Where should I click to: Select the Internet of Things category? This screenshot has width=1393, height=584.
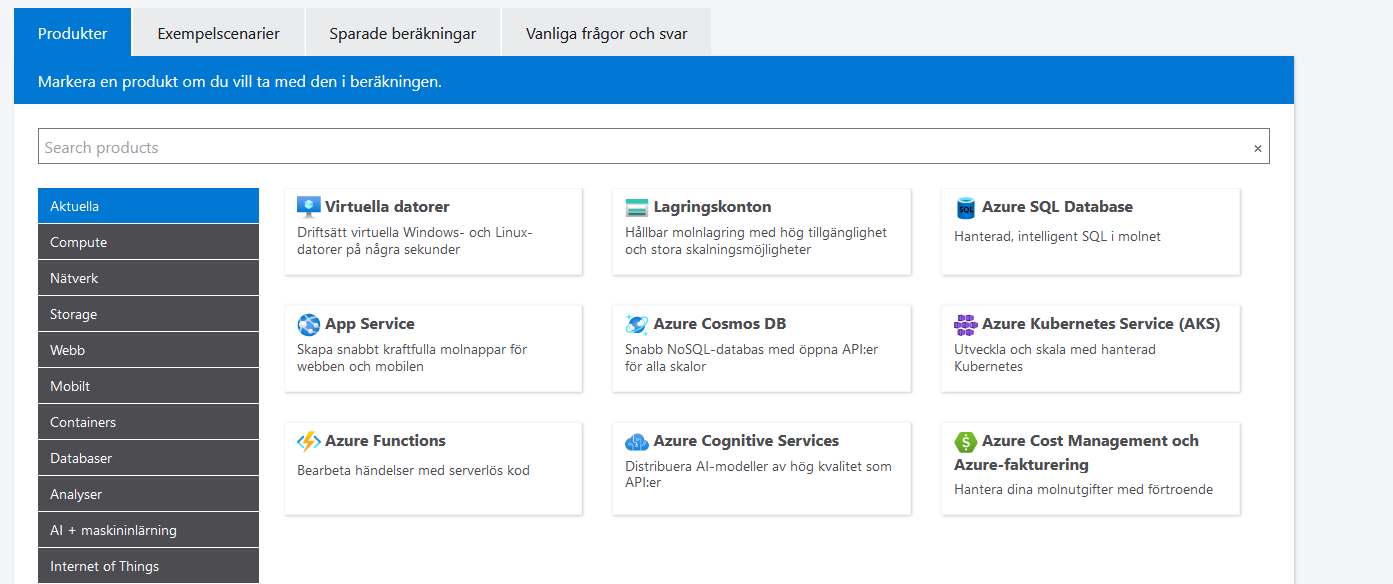[x=148, y=566]
